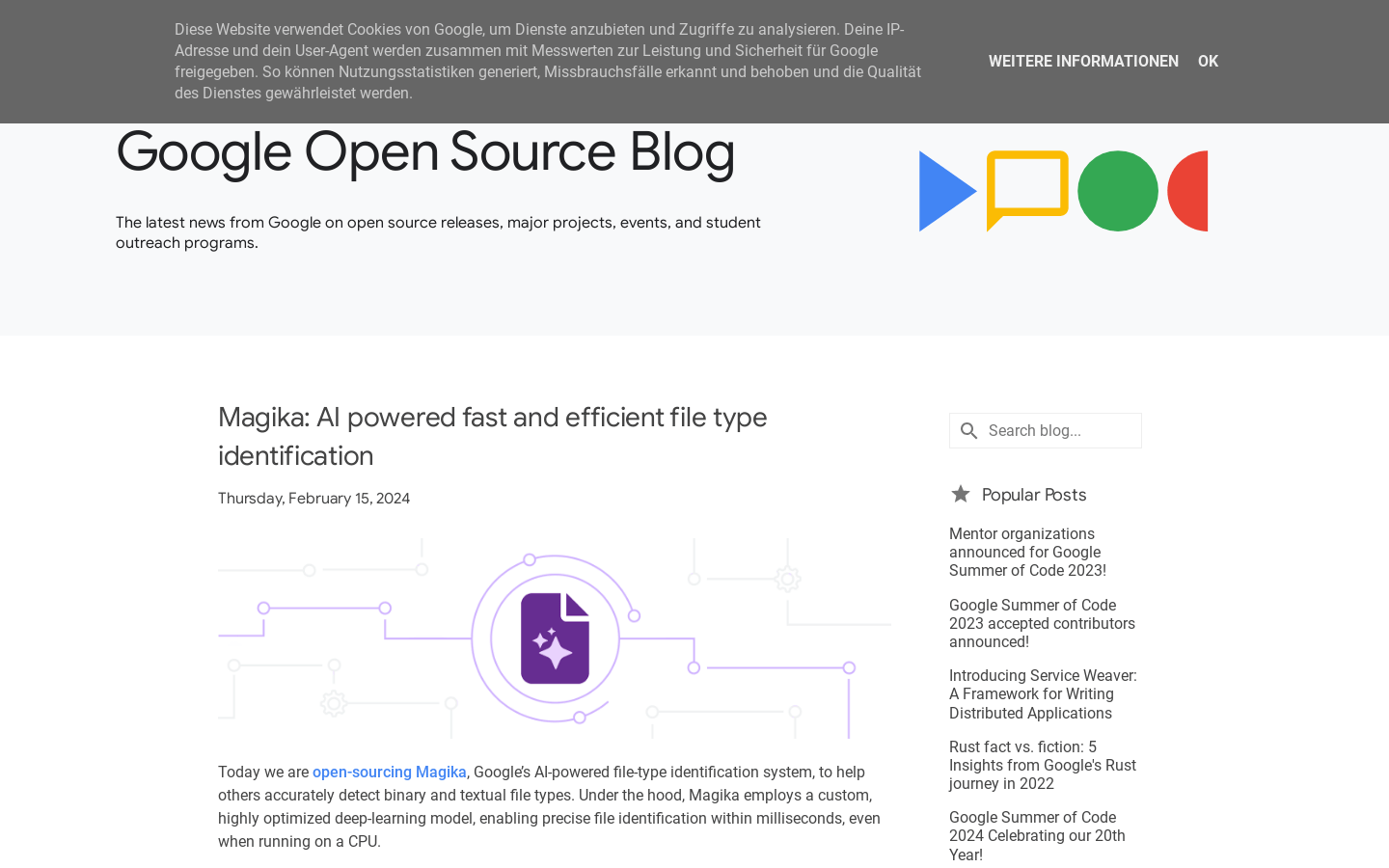1389x868 pixels.
Task: Open Mentor organizations announced for GSoC 2023 post
Action: click(1027, 552)
